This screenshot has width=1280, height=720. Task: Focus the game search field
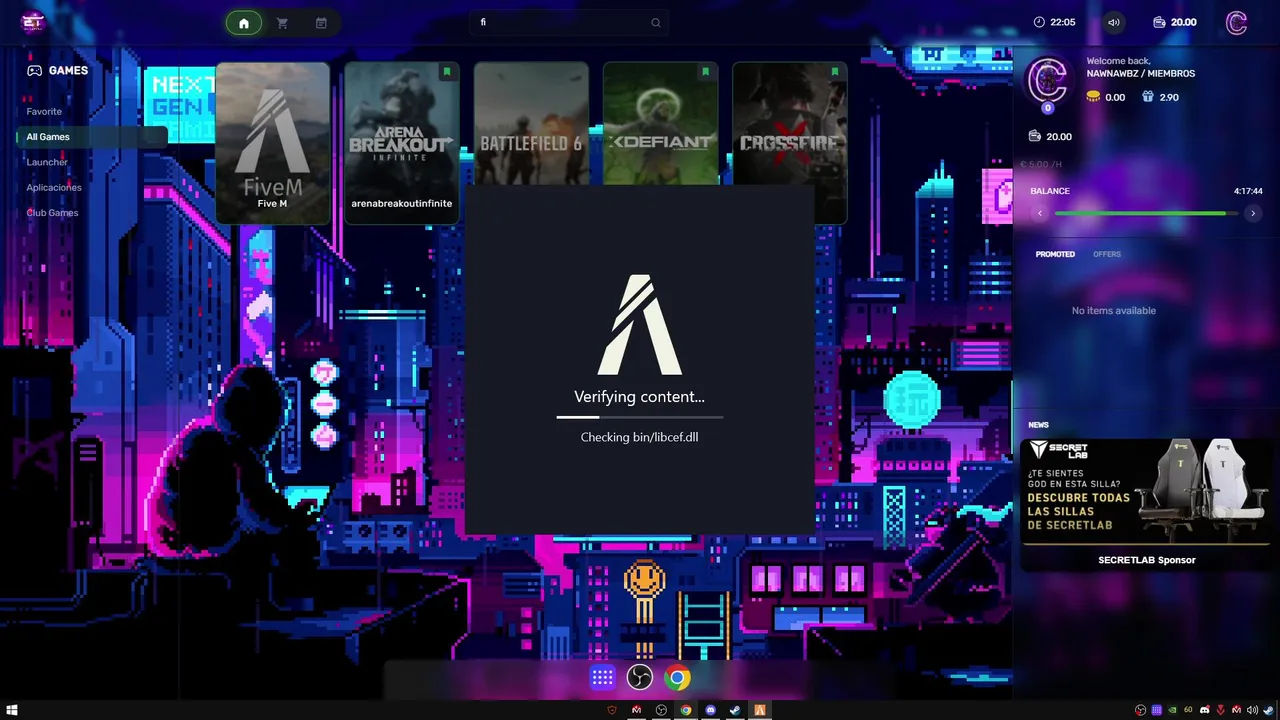point(570,22)
